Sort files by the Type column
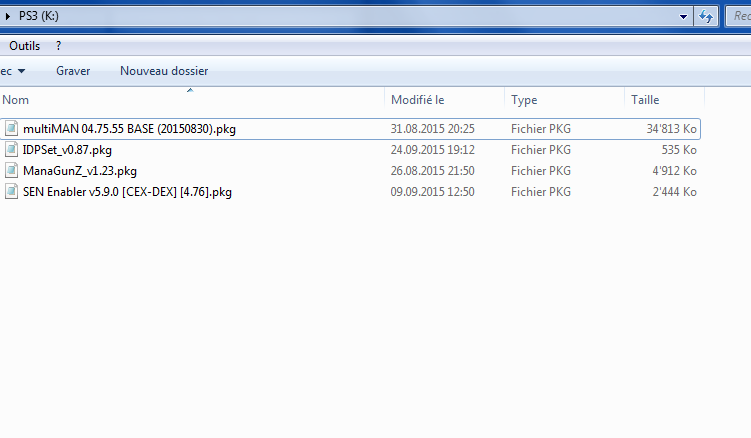The width and height of the screenshot is (751, 438). (x=524, y=100)
